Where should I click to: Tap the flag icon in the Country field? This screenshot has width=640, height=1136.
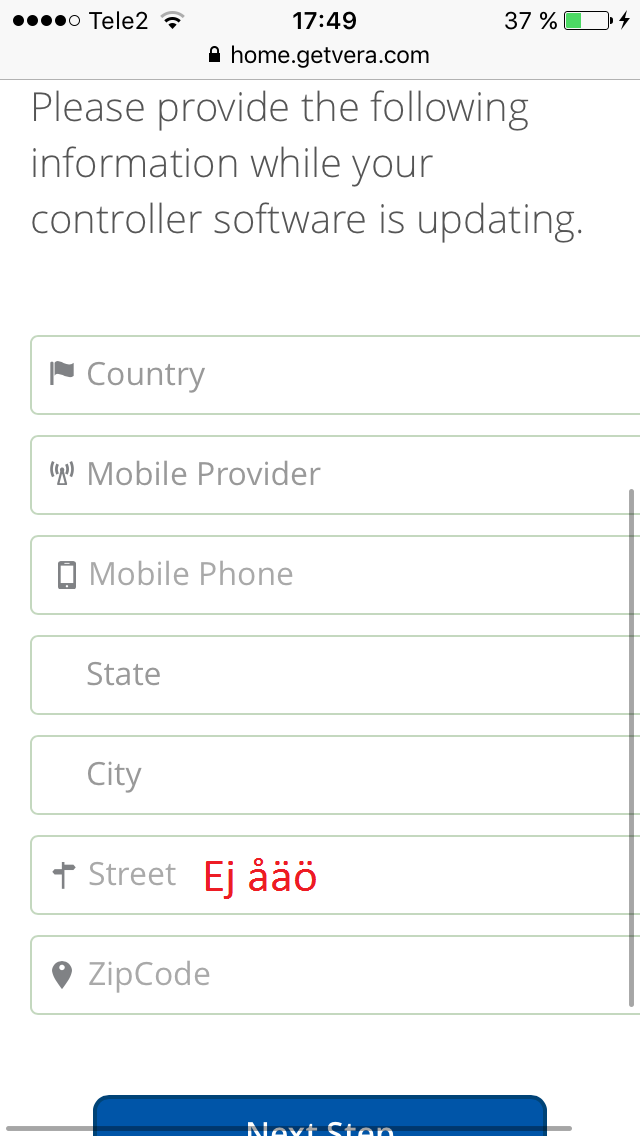[x=62, y=373]
